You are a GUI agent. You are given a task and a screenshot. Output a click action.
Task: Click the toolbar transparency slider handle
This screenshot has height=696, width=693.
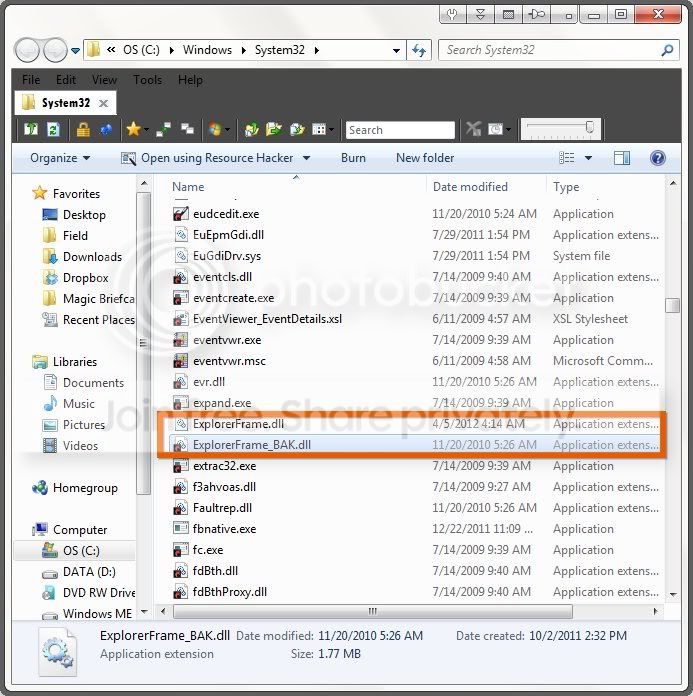(x=590, y=127)
